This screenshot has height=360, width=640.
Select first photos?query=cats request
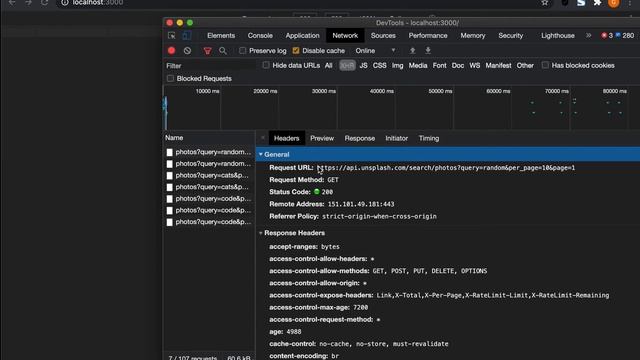[x=209, y=175]
